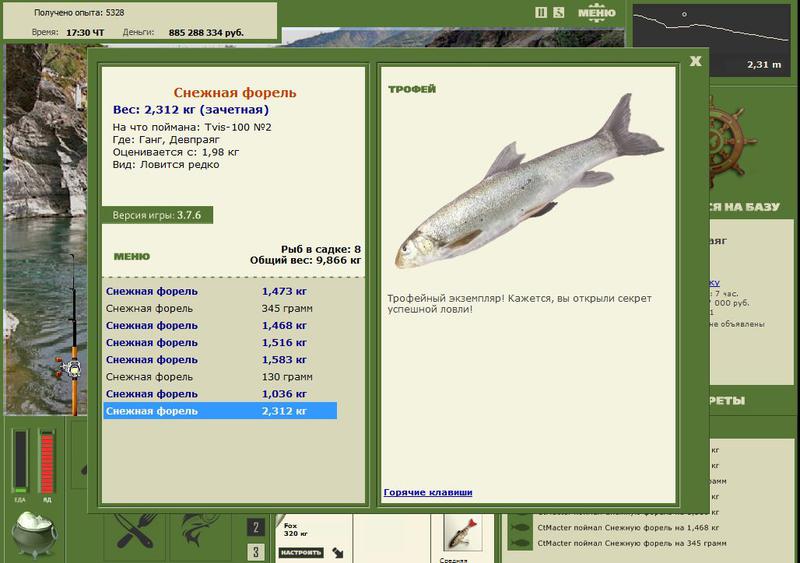Close the trophy dialog with X

[x=695, y=61]
